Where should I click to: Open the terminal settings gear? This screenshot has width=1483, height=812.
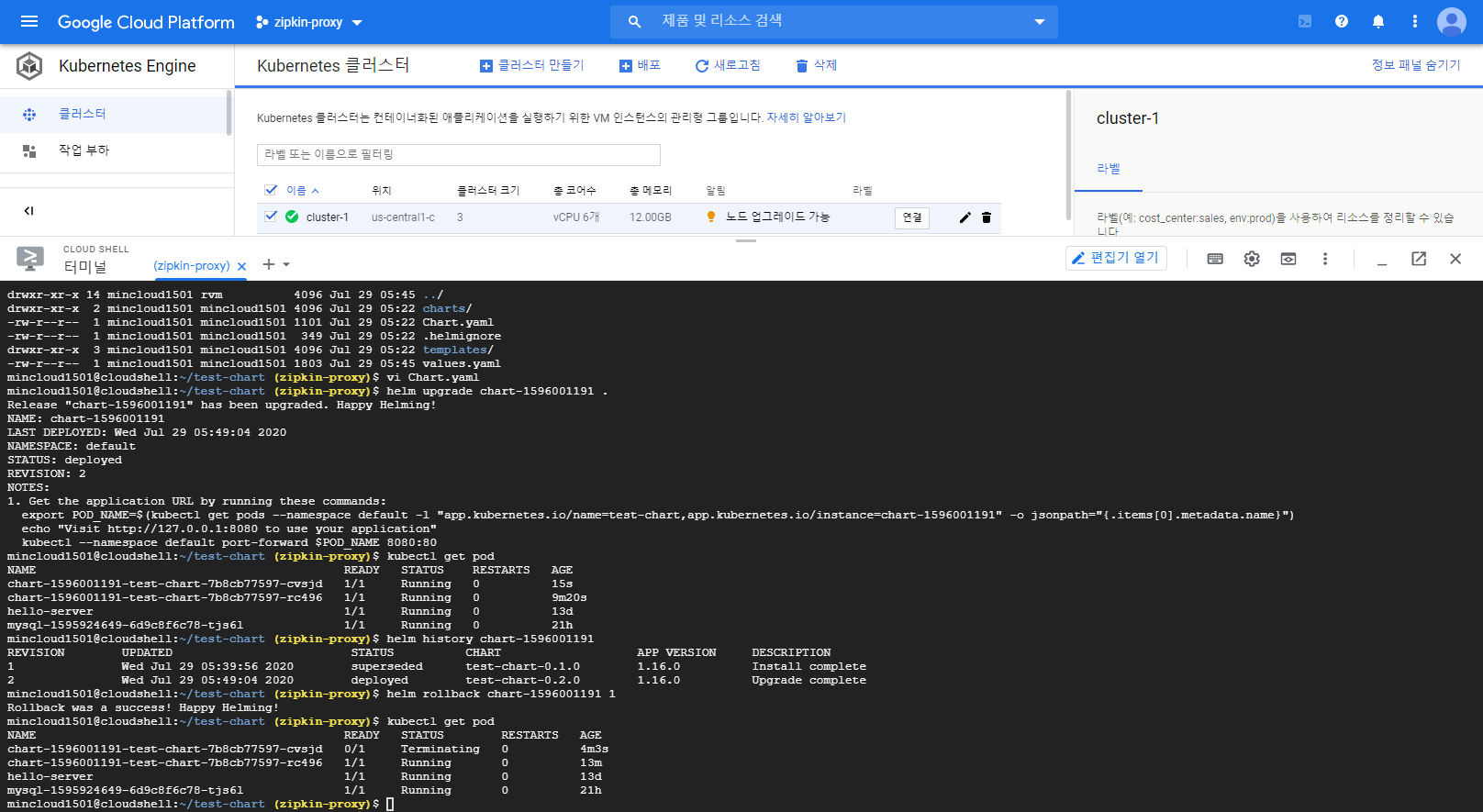1252,259
